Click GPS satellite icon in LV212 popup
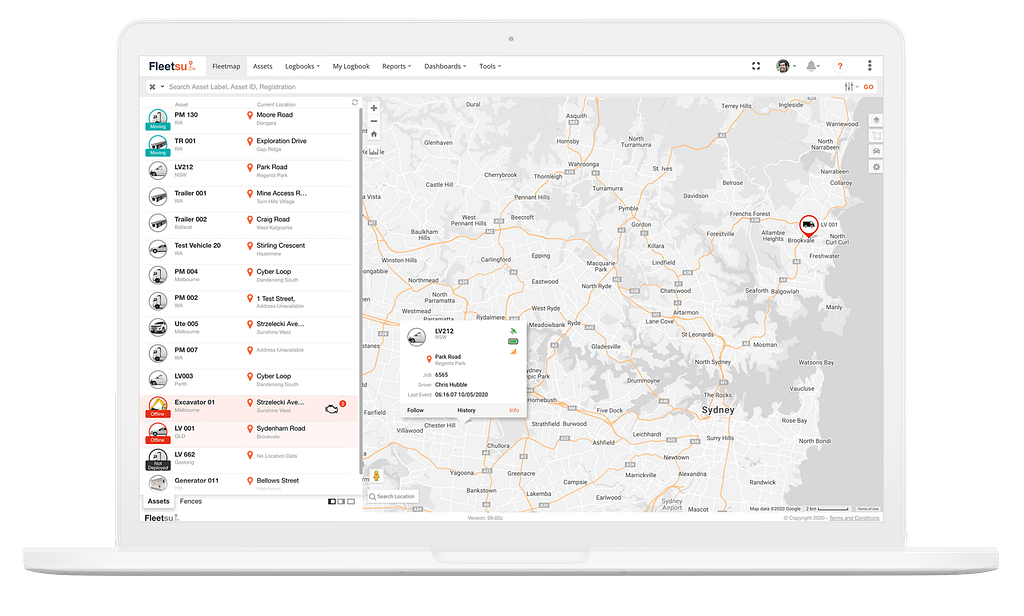Screen dimensions: 1024x616 (513, 331)
